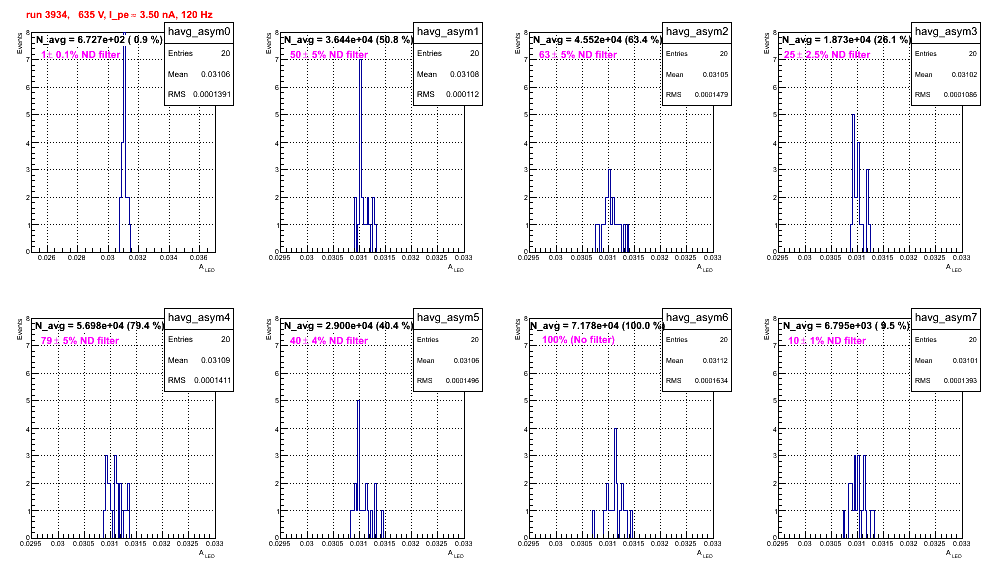Click RMS 0.0001496 in havg_asym5 box
Image resolution: width=996 pixels, height=572 pixels.
pyautogui.click(x=448, y=381)
